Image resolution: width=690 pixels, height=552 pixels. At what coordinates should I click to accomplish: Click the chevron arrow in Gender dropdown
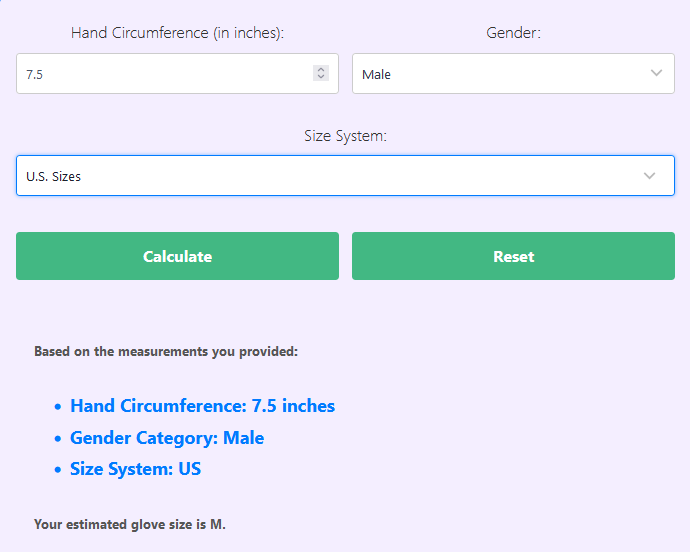(656, 74)
